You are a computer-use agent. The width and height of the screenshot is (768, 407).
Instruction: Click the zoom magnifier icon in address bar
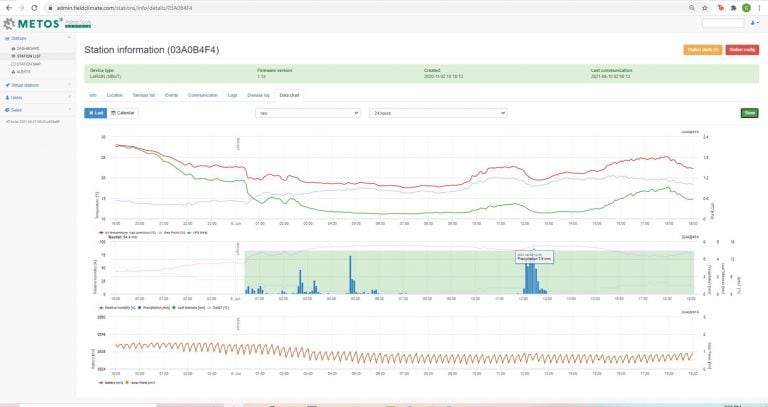tap(691, 7)
